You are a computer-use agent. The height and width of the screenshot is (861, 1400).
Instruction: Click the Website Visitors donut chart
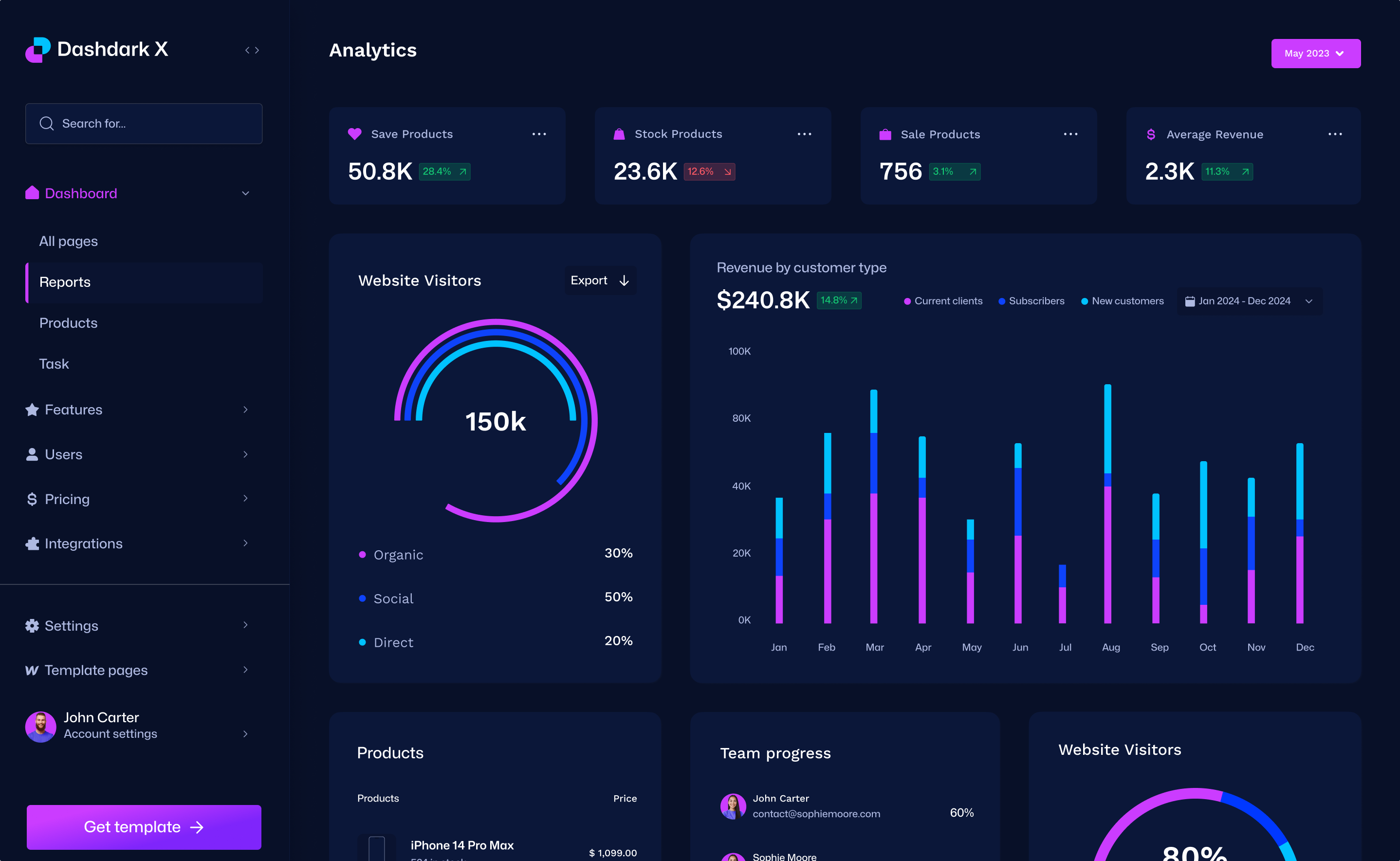[496, 420]
